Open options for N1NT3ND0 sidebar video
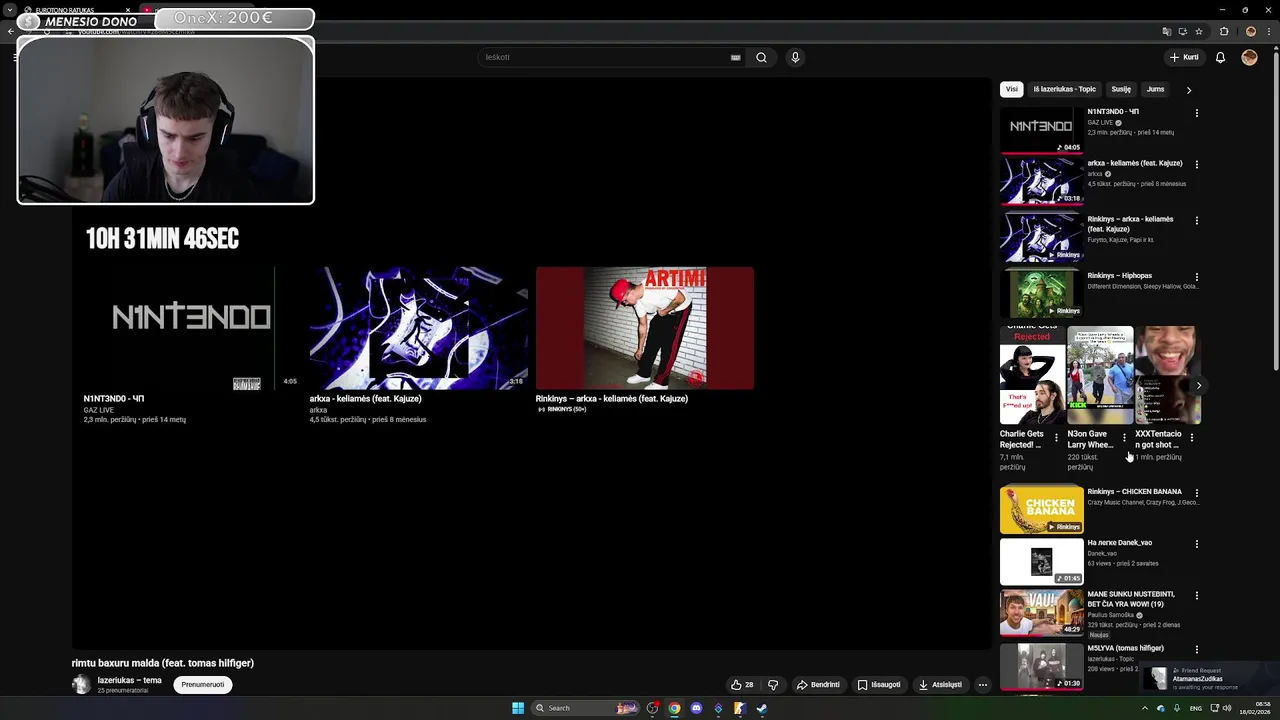 (x=1196, y=113)
